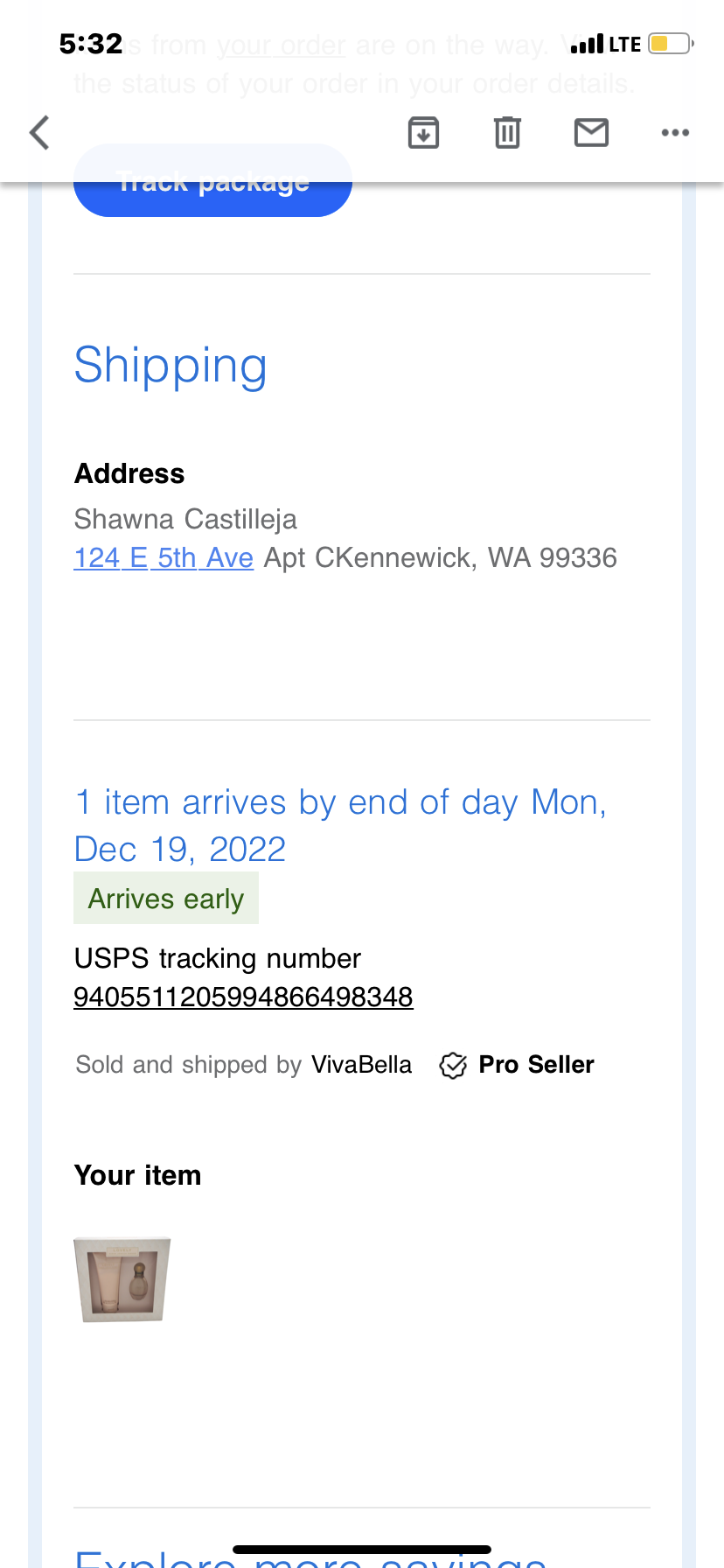Tap the Pro Seller verification badge icon

[x=453, y=1065]
